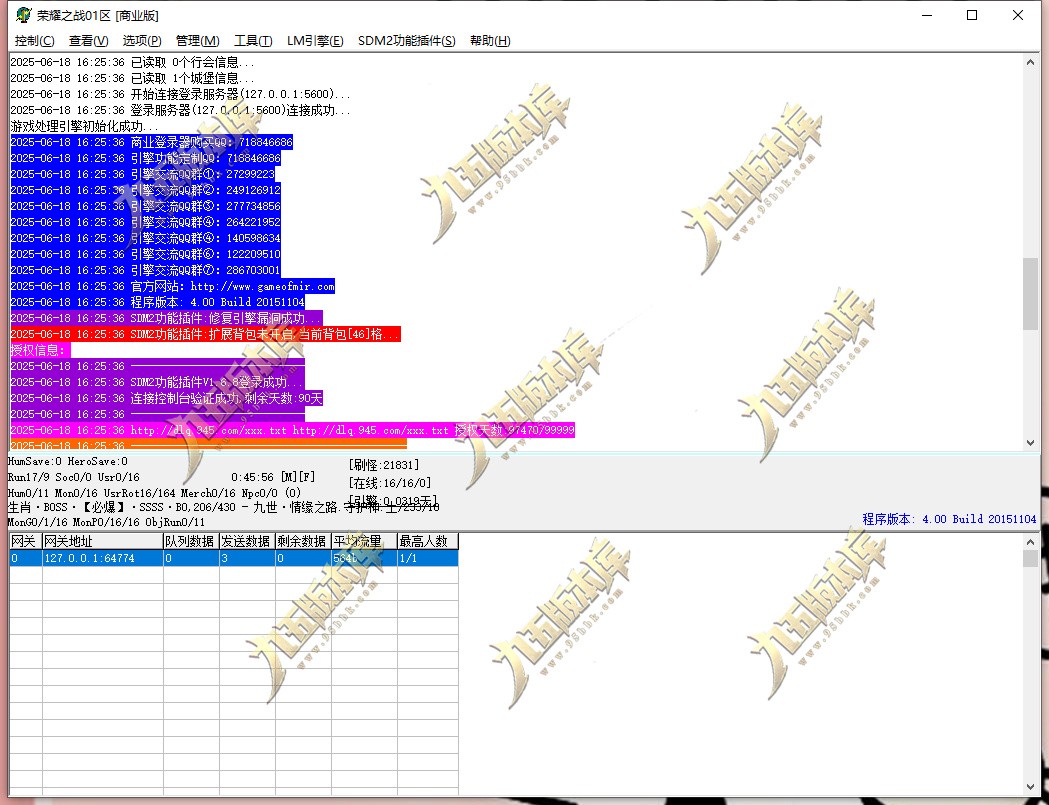Click gateway list scrollbar down arrow

[x=1030, y=787]
